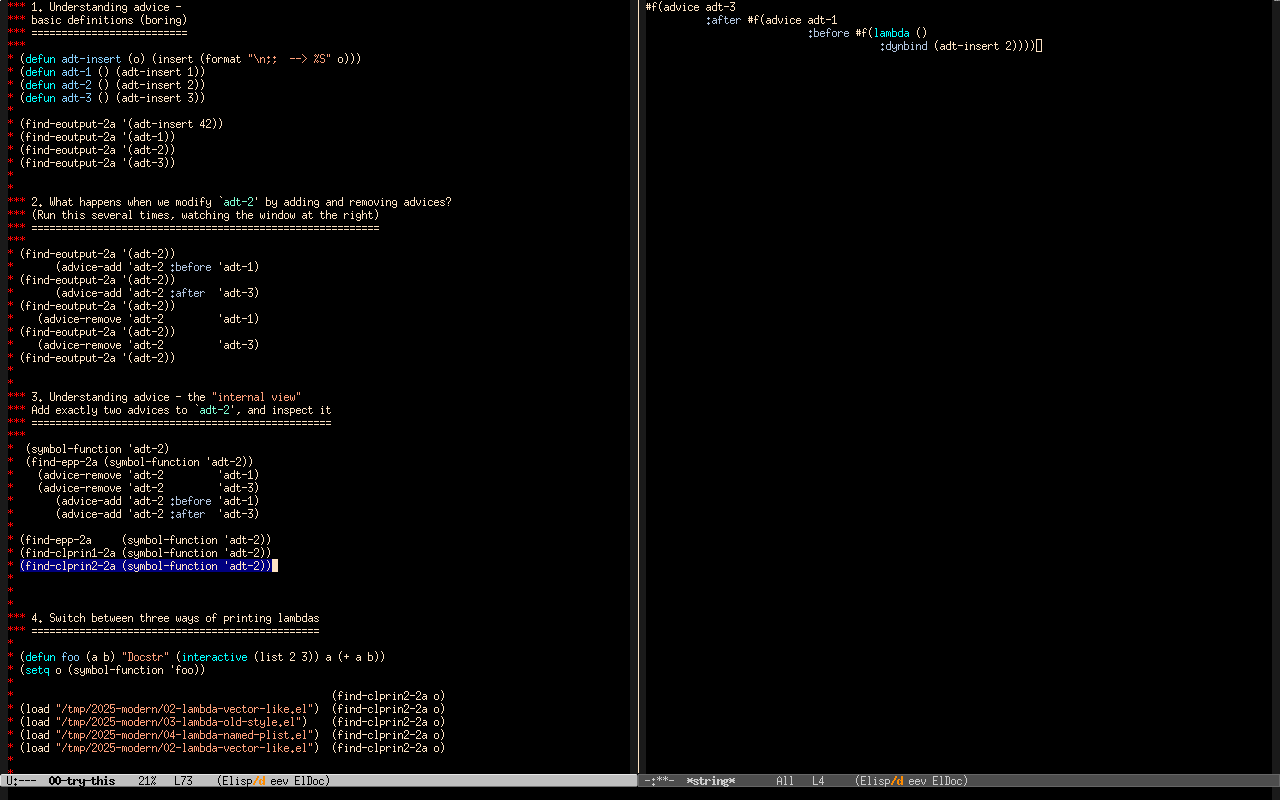Click the L73 line number indicator
Screen dimensions: 1280x800
183,781
